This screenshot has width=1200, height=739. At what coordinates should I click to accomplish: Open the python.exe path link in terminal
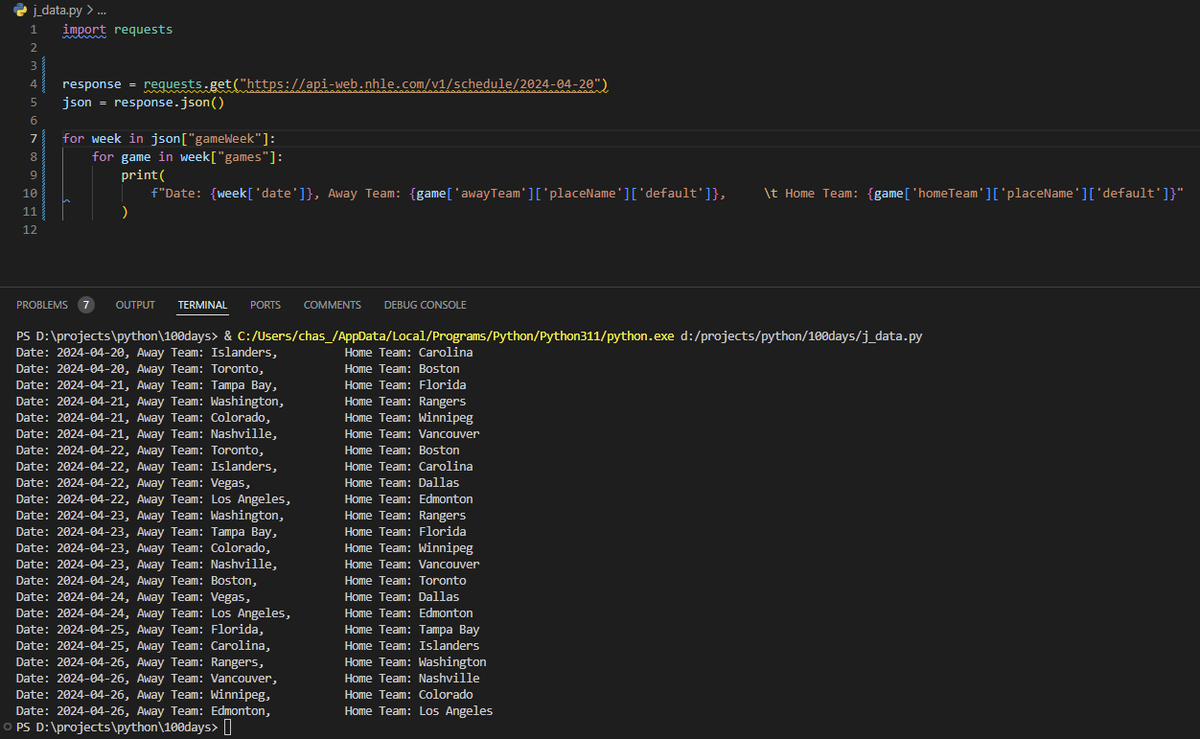tap(456, 337)
